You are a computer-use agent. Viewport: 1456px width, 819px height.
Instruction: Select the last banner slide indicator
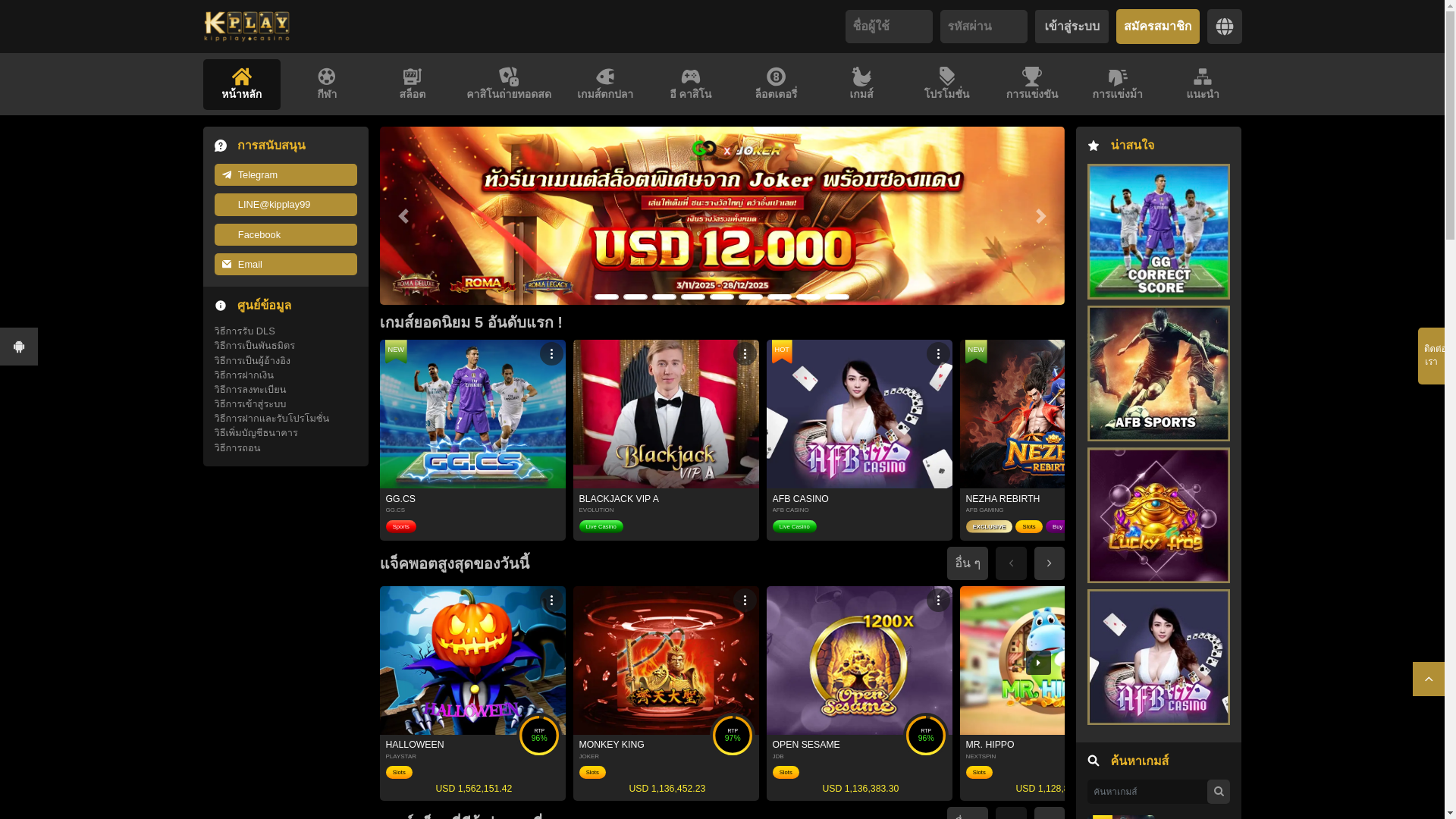tap(837, 297)
